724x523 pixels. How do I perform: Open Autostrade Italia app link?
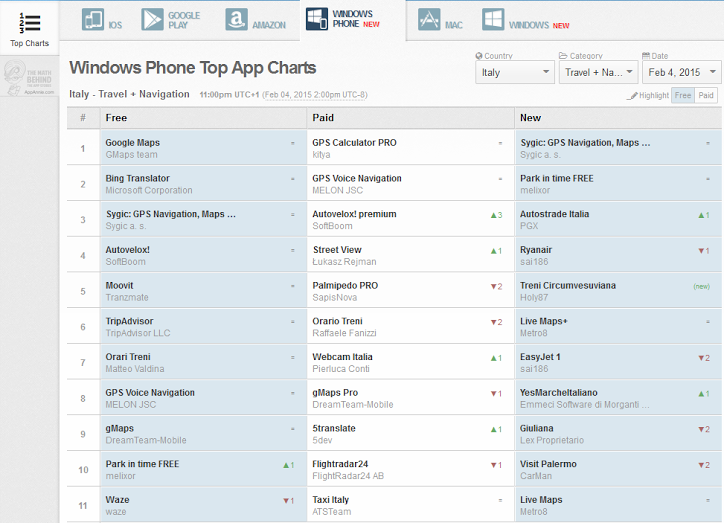point(554,214)
